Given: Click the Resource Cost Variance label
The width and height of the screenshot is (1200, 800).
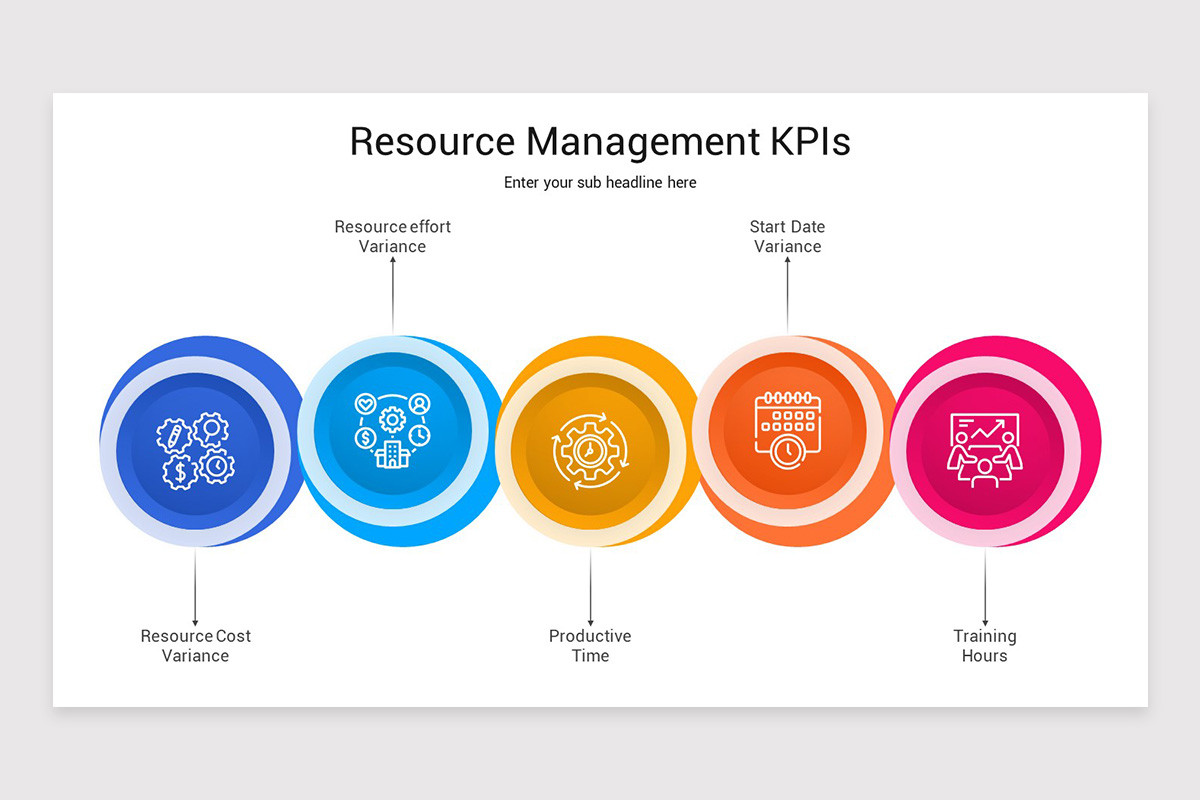Looking at the screenshot, I should (195, 645).
